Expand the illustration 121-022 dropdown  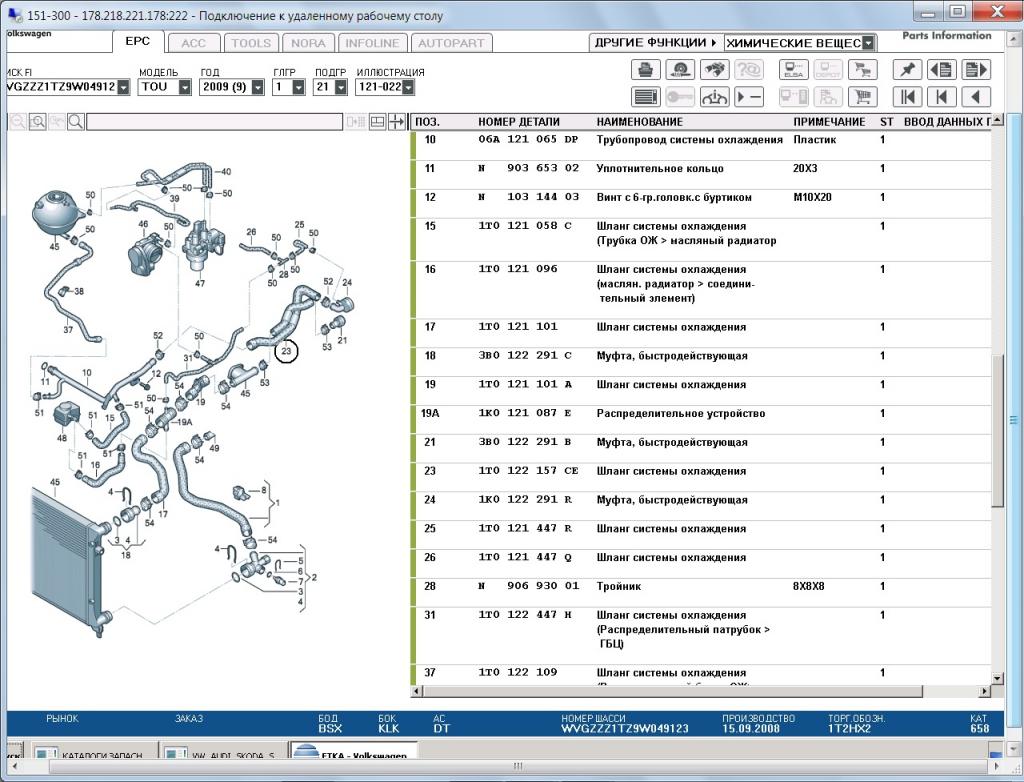[408, 87]
